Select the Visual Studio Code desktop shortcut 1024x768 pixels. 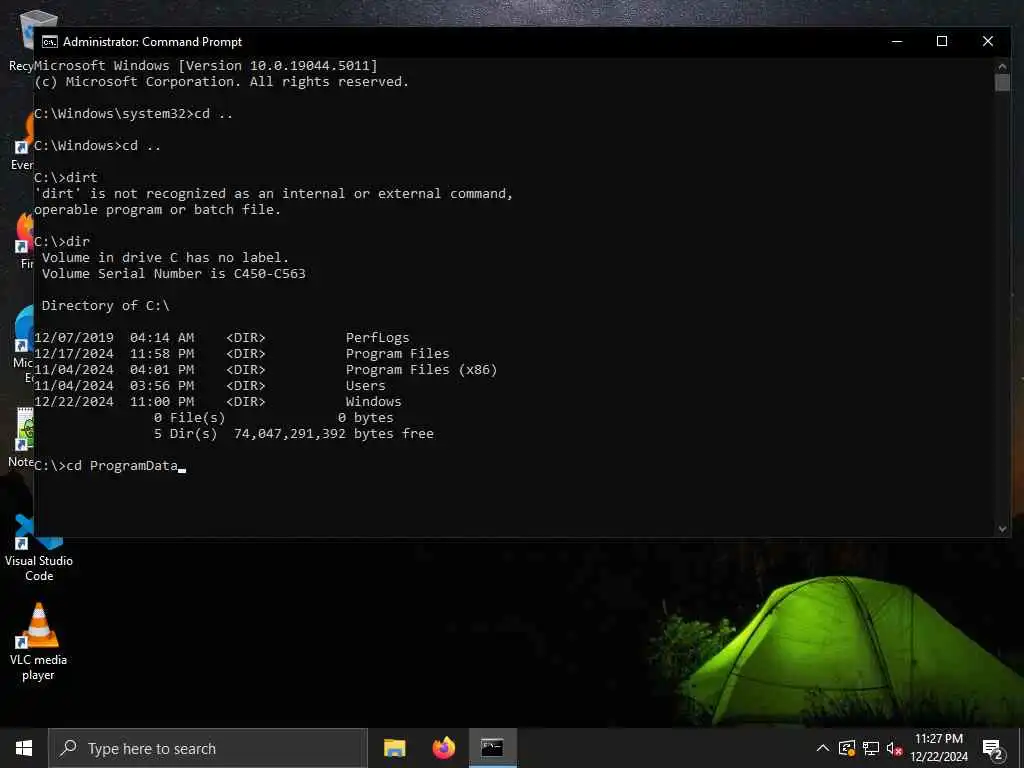[x=39, y=549]
